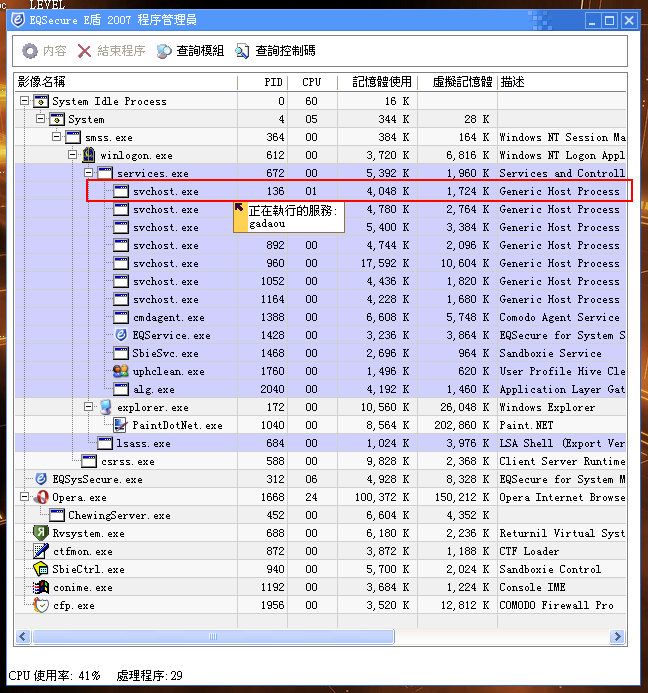Click the '處理程序: 29' status text

[149, 675]
